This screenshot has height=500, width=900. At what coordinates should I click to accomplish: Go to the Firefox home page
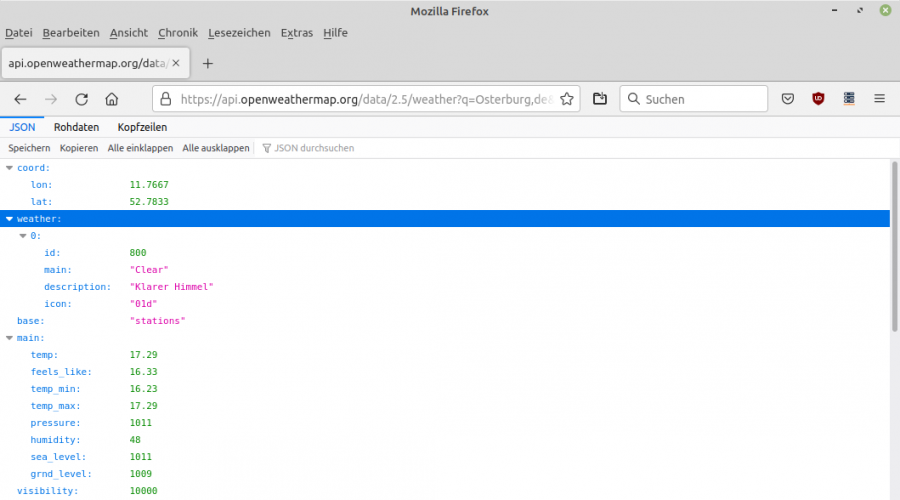pyautogui.click(x=112, y=99)
